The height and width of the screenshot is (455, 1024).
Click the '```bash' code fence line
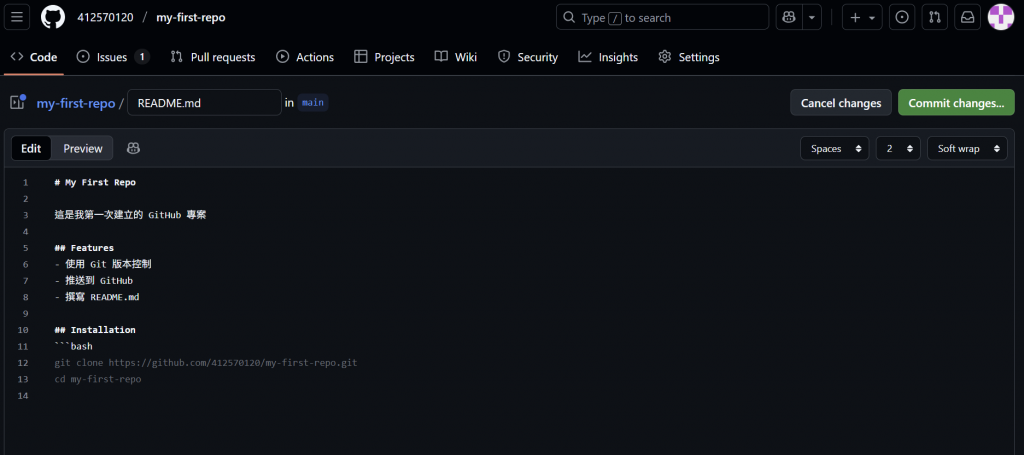click(74, 346)
